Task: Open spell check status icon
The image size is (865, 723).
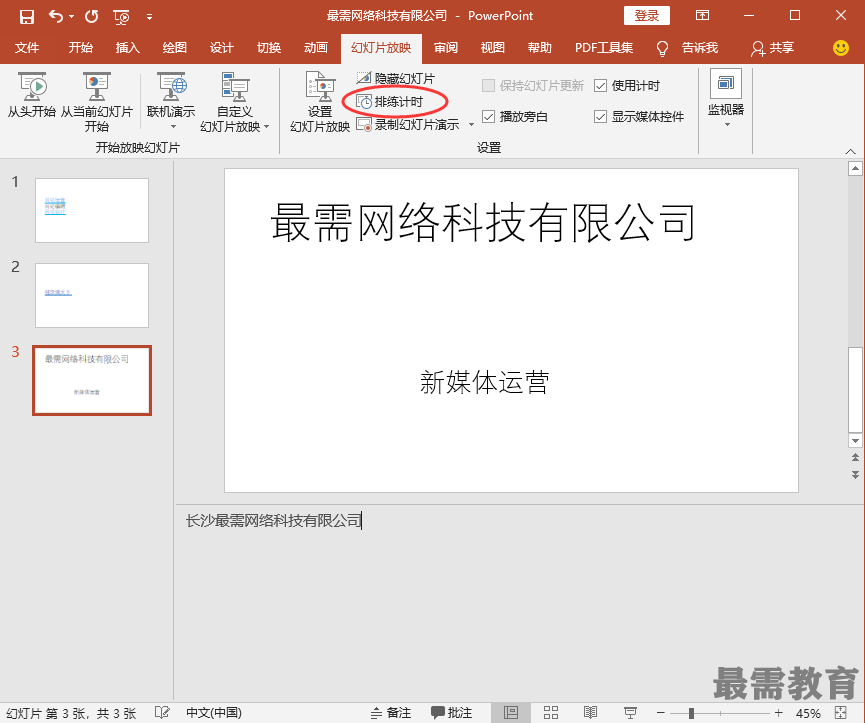Action: click(162, 713)
